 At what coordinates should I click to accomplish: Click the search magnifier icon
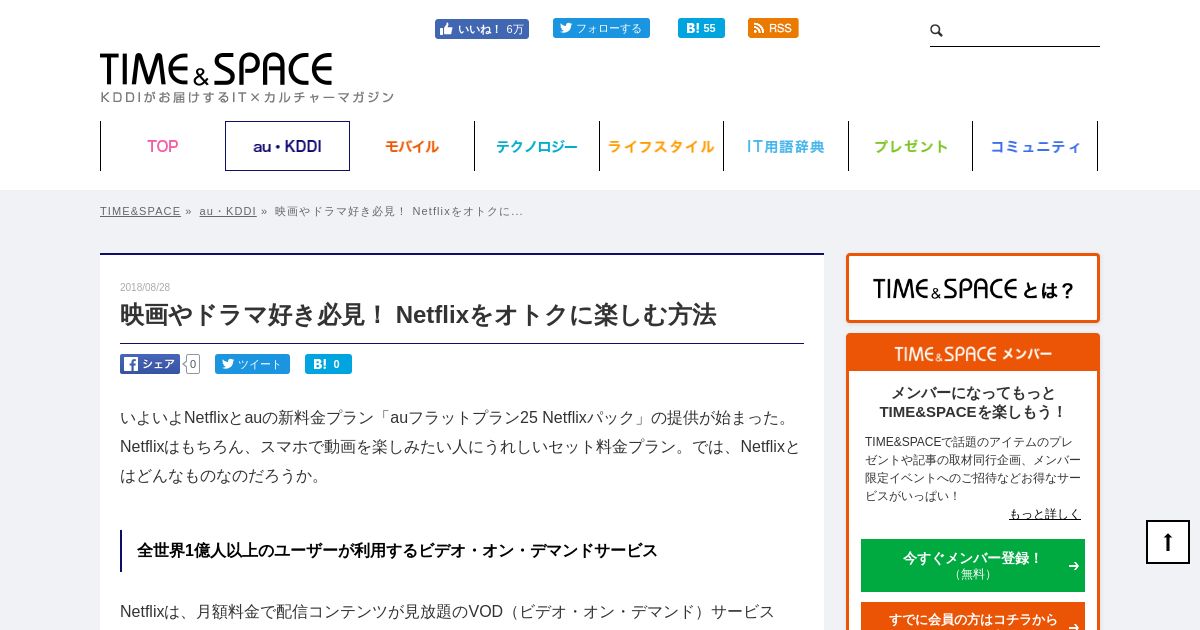click(937, 31)
